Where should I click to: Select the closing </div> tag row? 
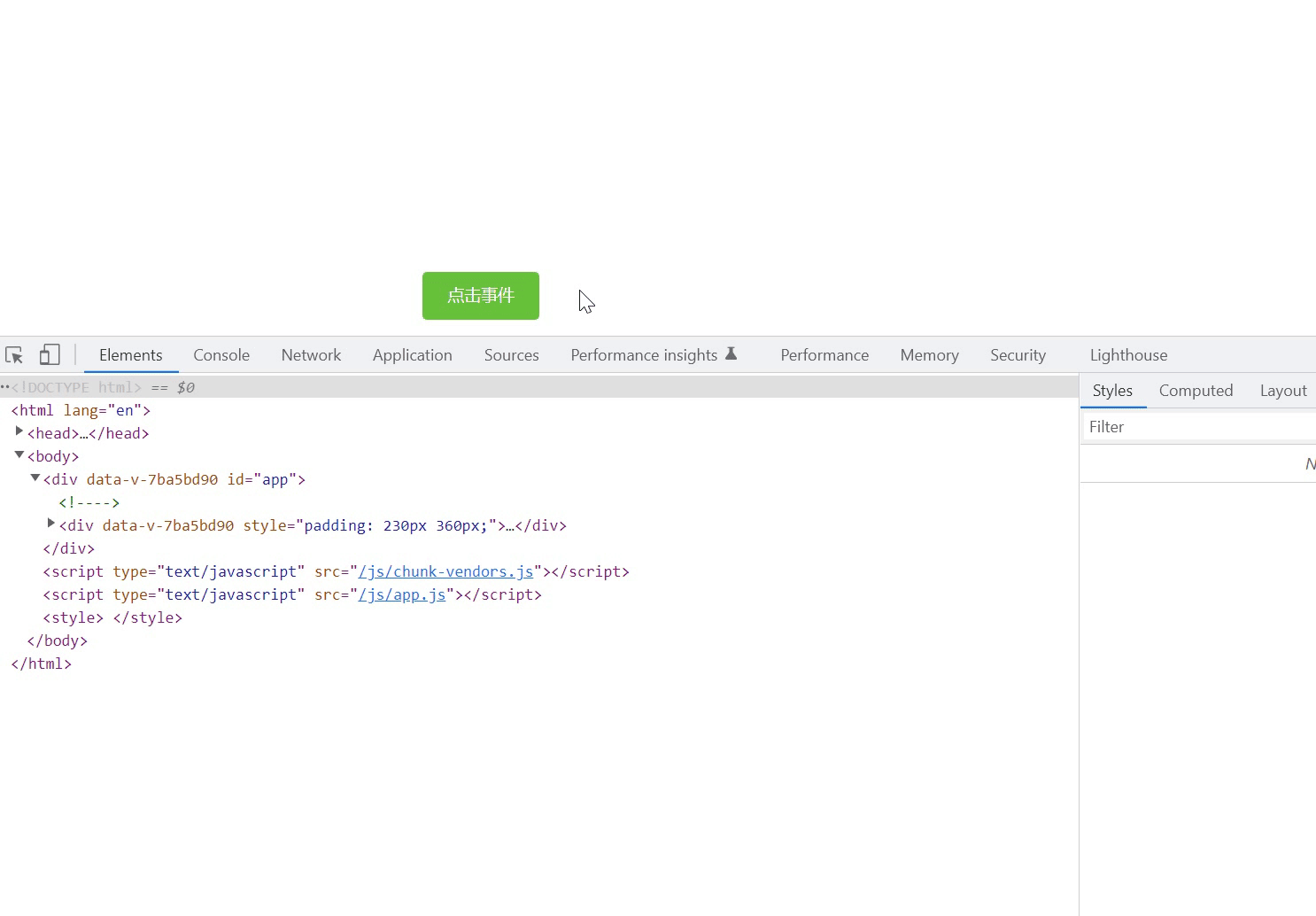tap(69, 548)
